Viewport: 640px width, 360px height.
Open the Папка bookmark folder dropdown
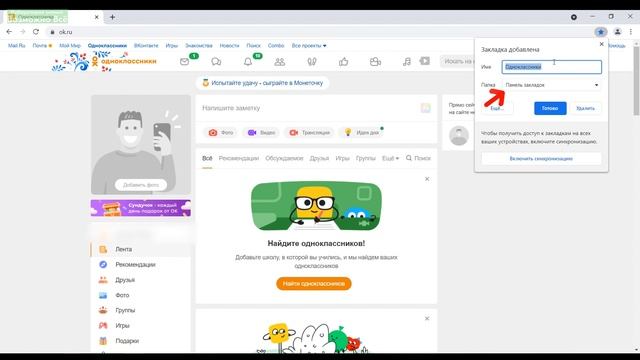[552, 85]
